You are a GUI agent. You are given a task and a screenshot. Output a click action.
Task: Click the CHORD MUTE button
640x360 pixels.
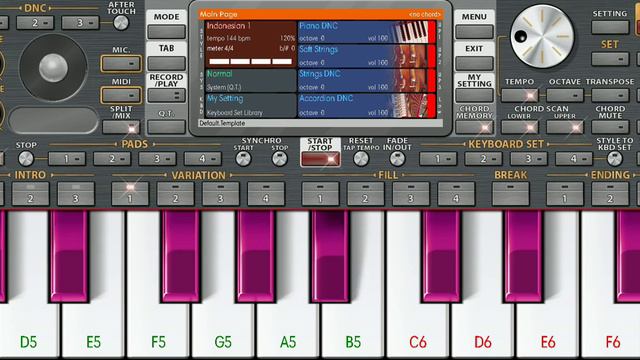pyautogui.click(x=610, y=127)
